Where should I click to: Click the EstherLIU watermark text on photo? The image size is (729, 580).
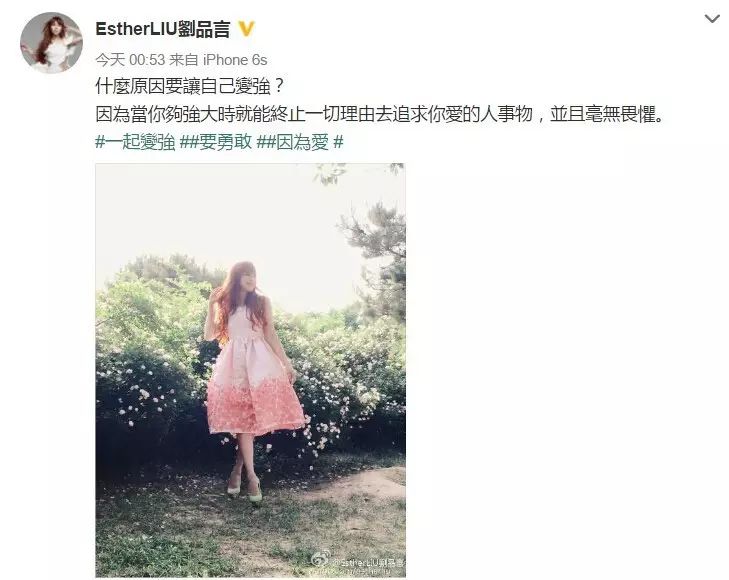pos(368,563)
